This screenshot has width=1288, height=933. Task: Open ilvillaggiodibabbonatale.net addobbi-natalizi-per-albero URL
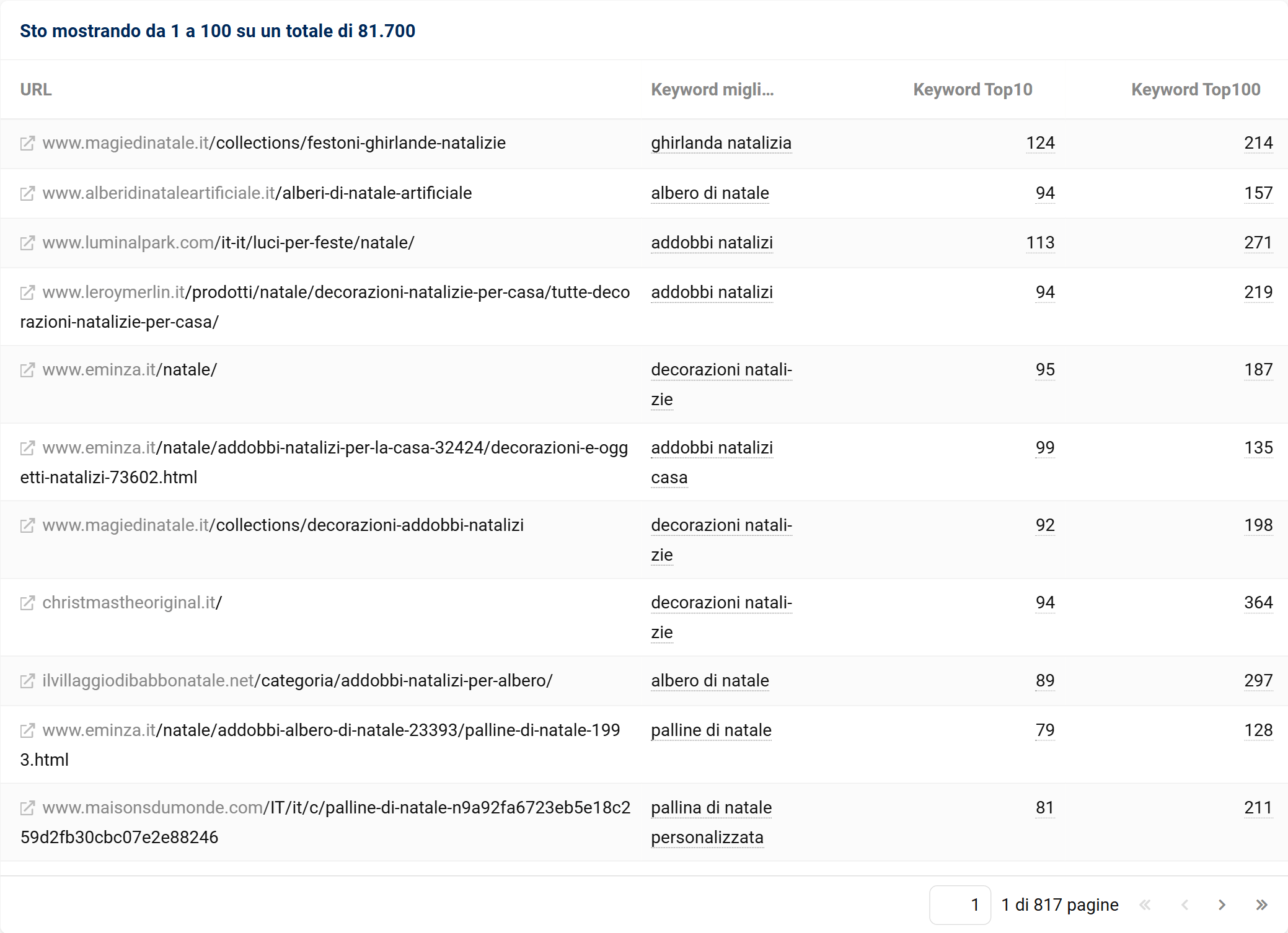[x=298, y=681]
